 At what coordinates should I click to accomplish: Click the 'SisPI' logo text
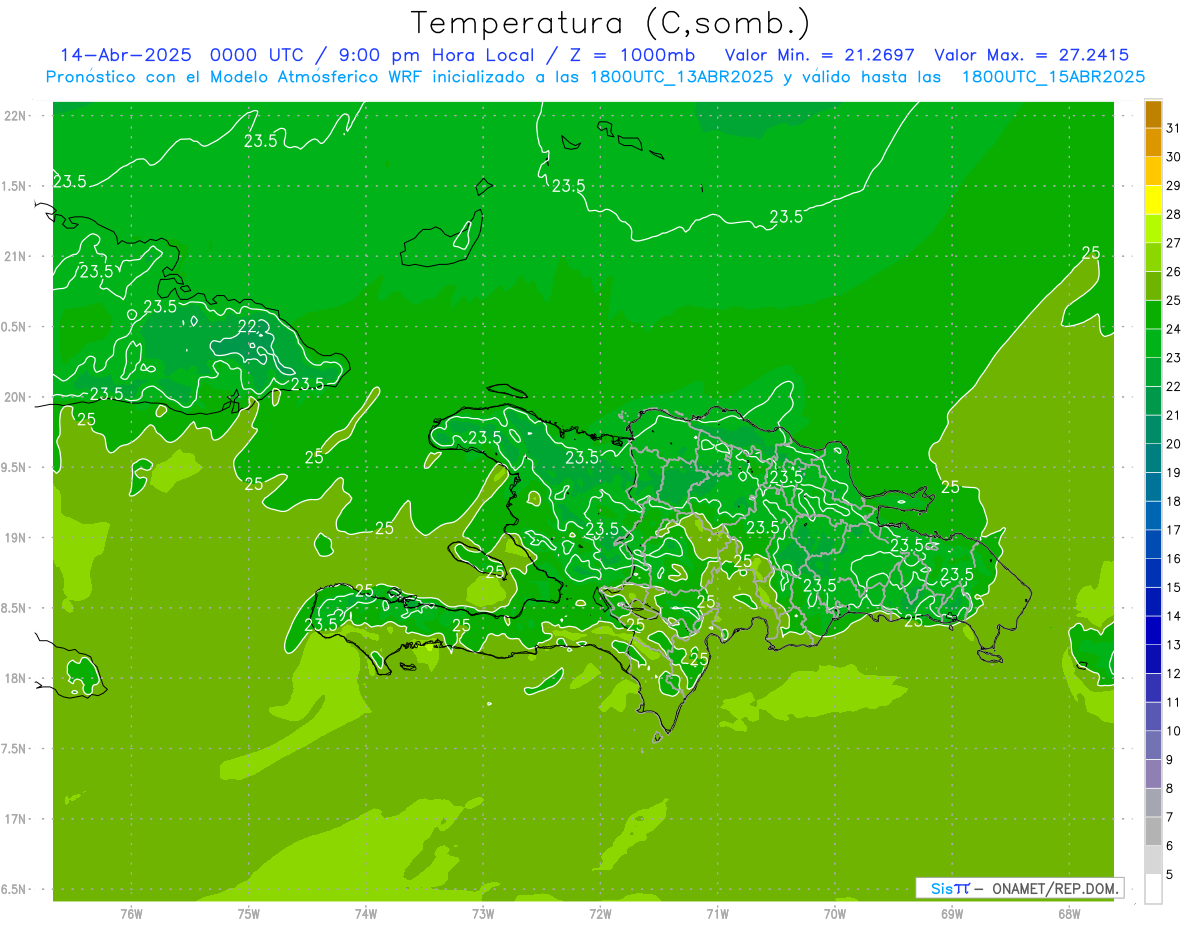click(x=949, y=888)
